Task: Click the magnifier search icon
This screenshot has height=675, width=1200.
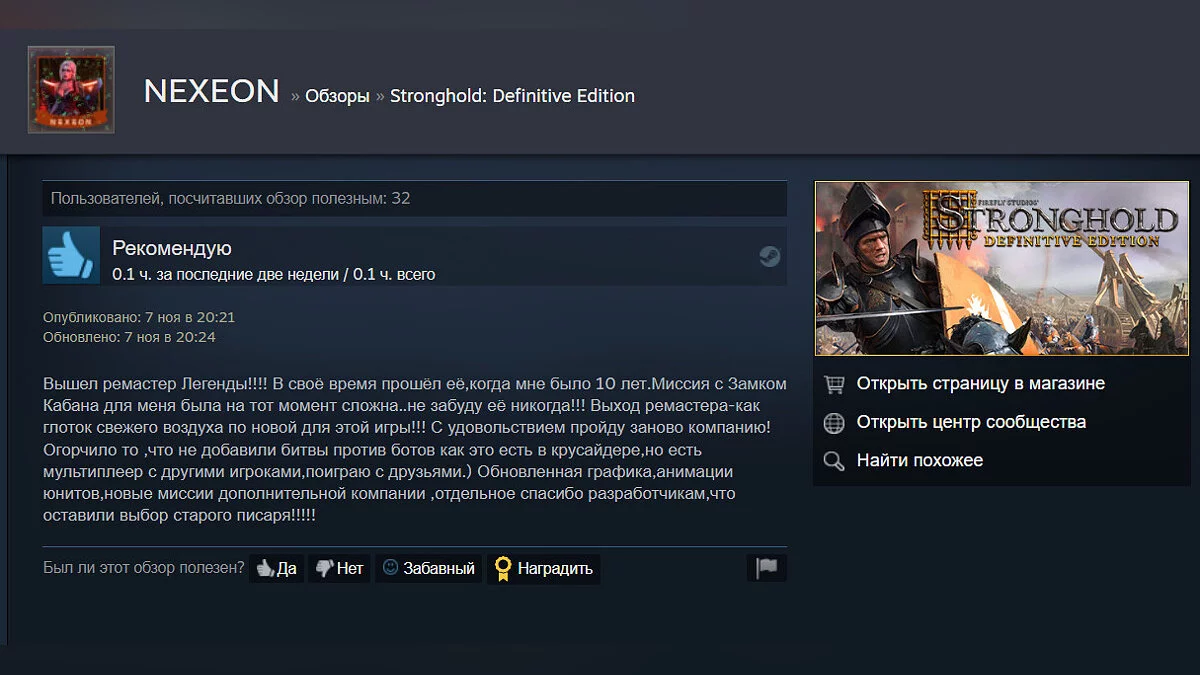Action: pyautogui.click(x=833, y=461)
